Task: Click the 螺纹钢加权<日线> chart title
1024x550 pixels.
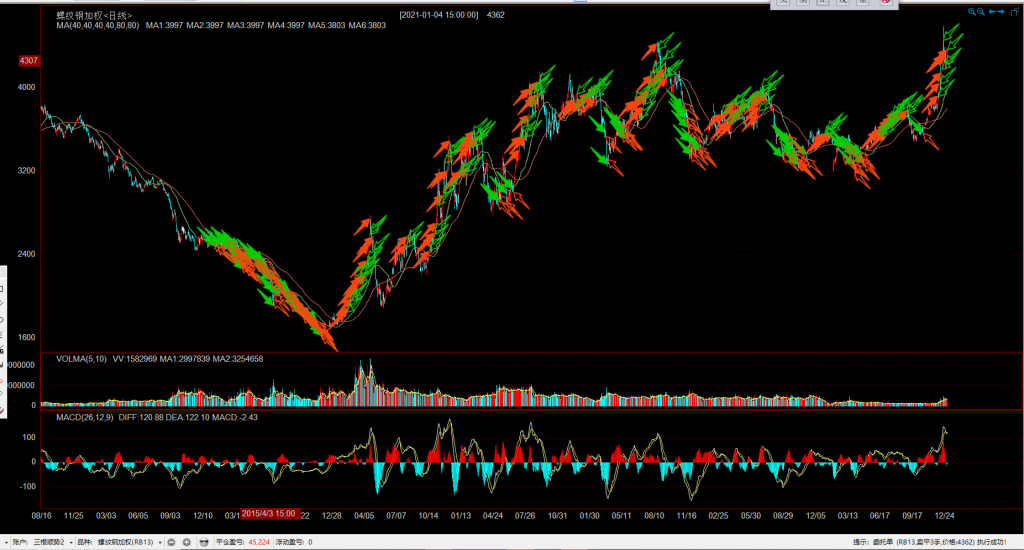Action: 78,15
